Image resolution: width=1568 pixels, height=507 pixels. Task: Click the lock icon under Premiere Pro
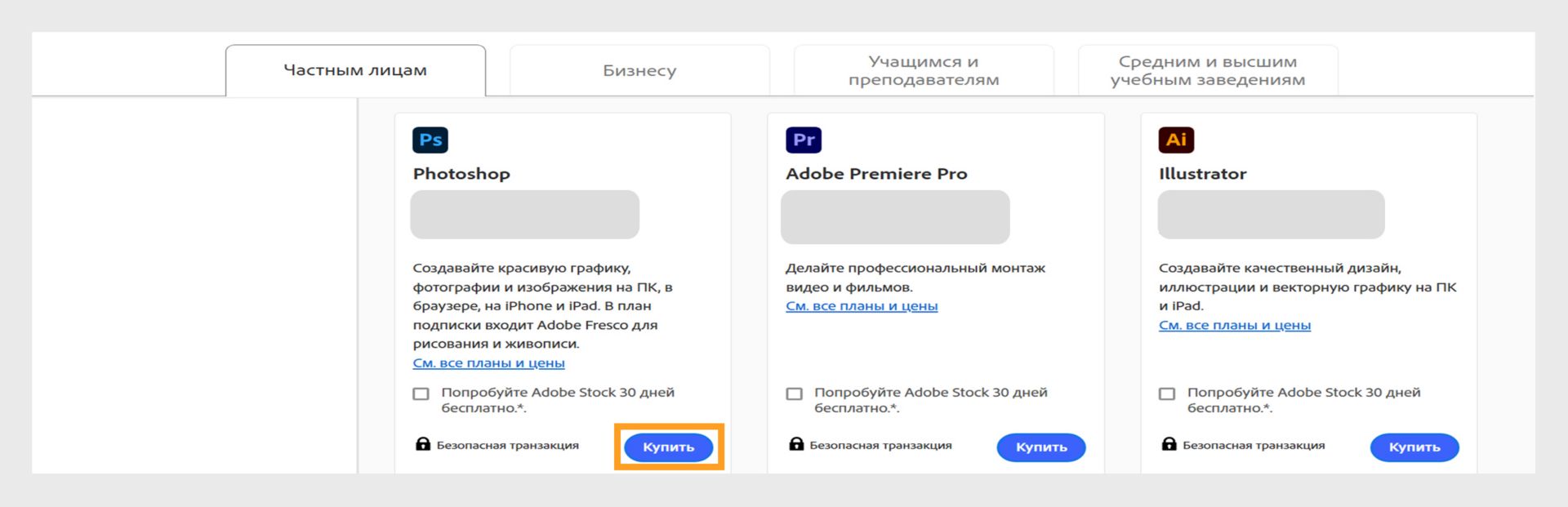(796, 444)
